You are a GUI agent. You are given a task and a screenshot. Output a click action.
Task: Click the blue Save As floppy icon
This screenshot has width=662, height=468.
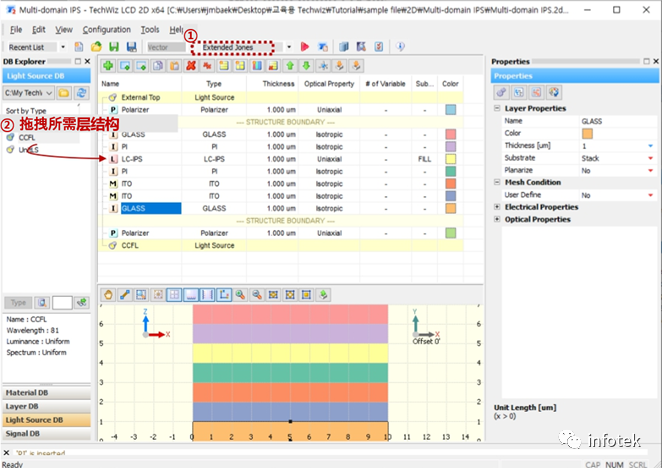coord(132,47)
